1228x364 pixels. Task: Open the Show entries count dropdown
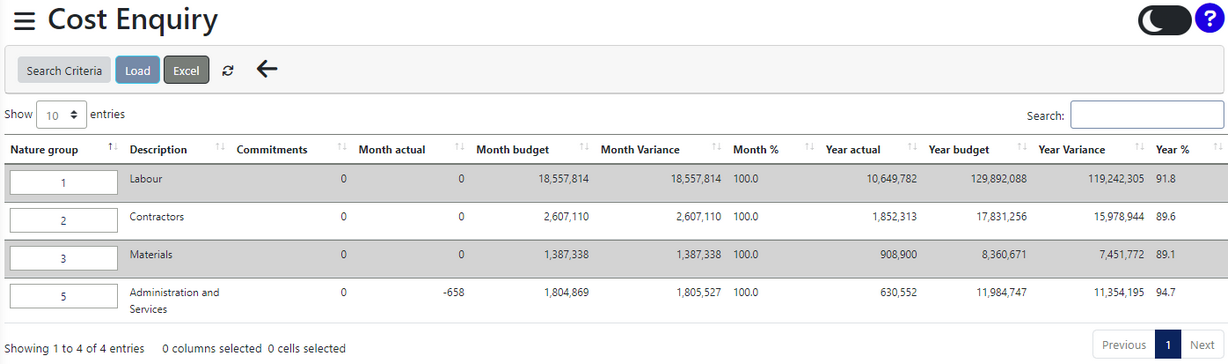tap(62, 115)
